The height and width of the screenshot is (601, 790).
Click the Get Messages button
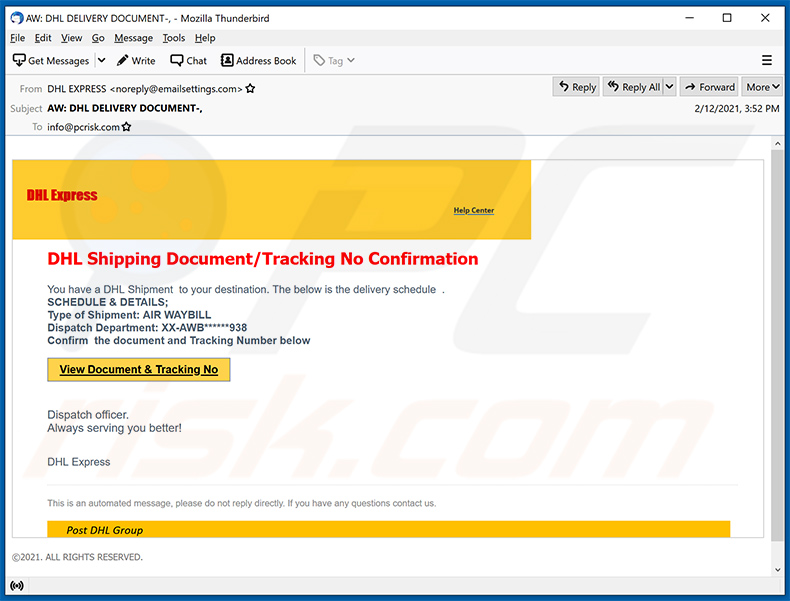pos(51,60)
